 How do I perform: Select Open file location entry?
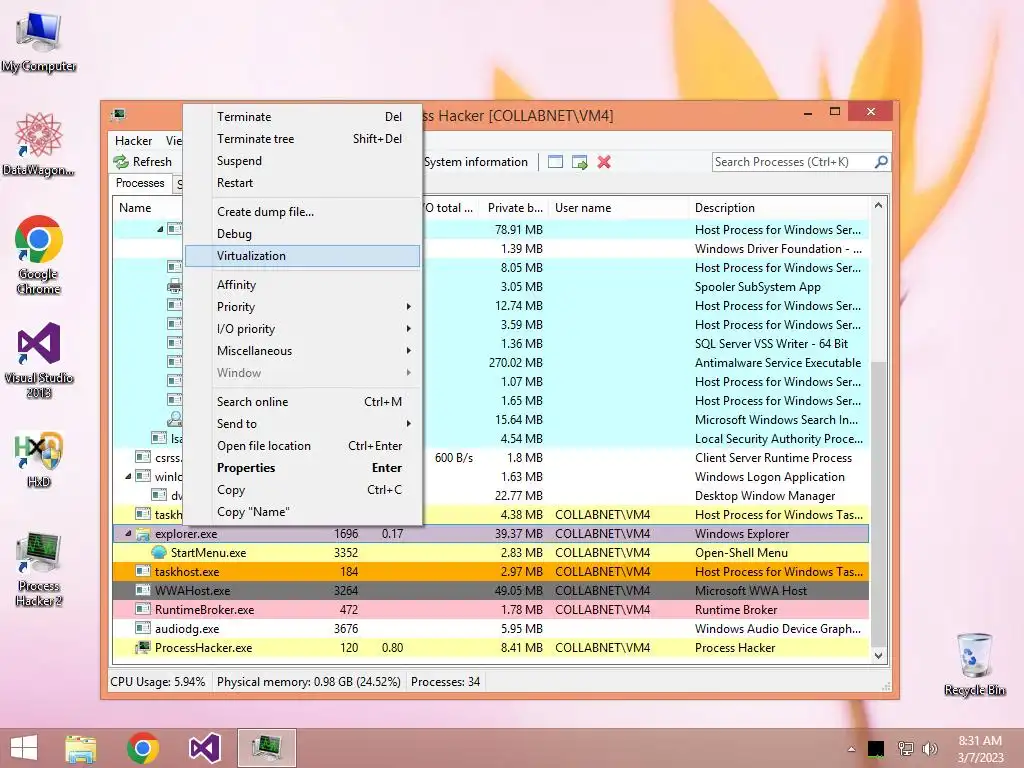[302, 445]
